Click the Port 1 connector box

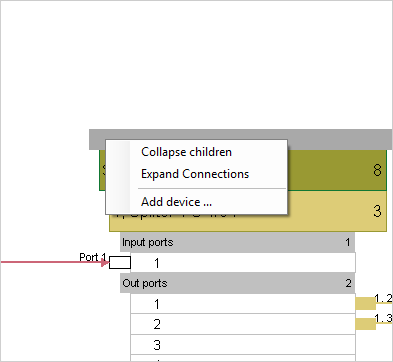point(120,263)
